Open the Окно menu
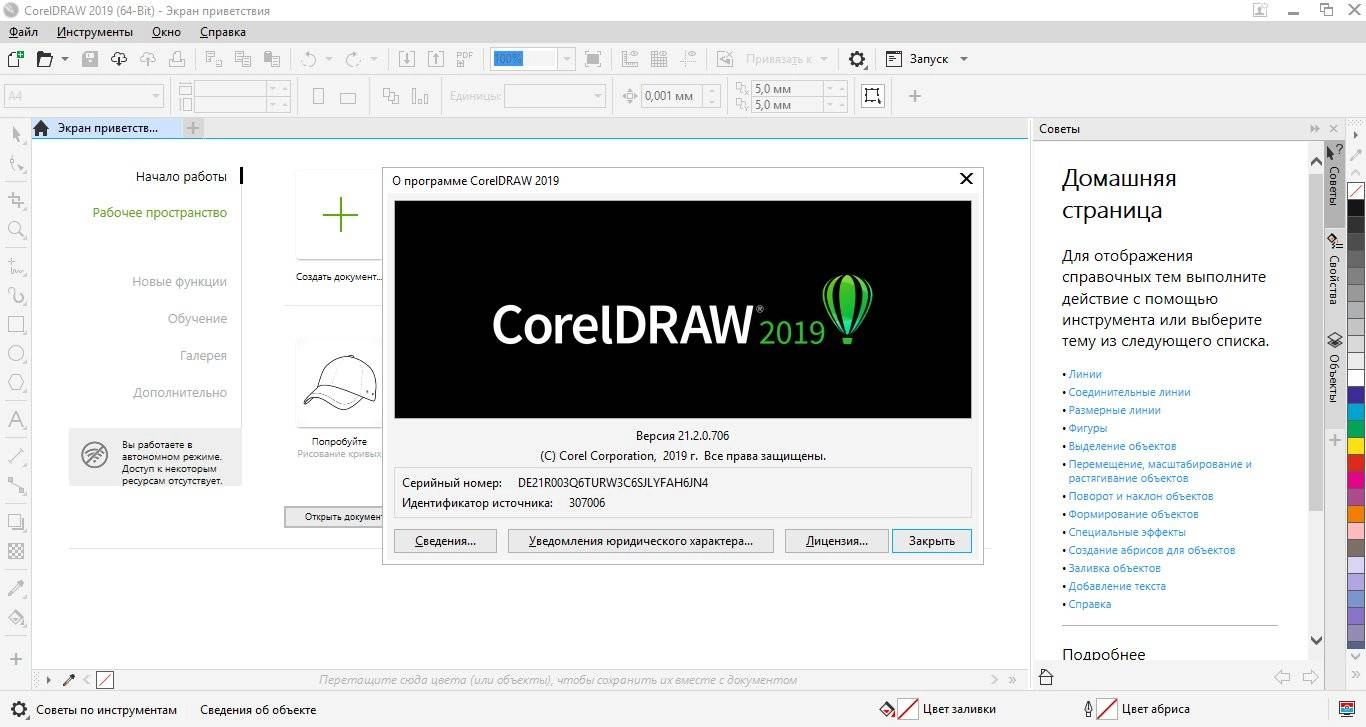Image resolution: width=1366 pixels, height=727 pixels. click(x=166, y=31)
